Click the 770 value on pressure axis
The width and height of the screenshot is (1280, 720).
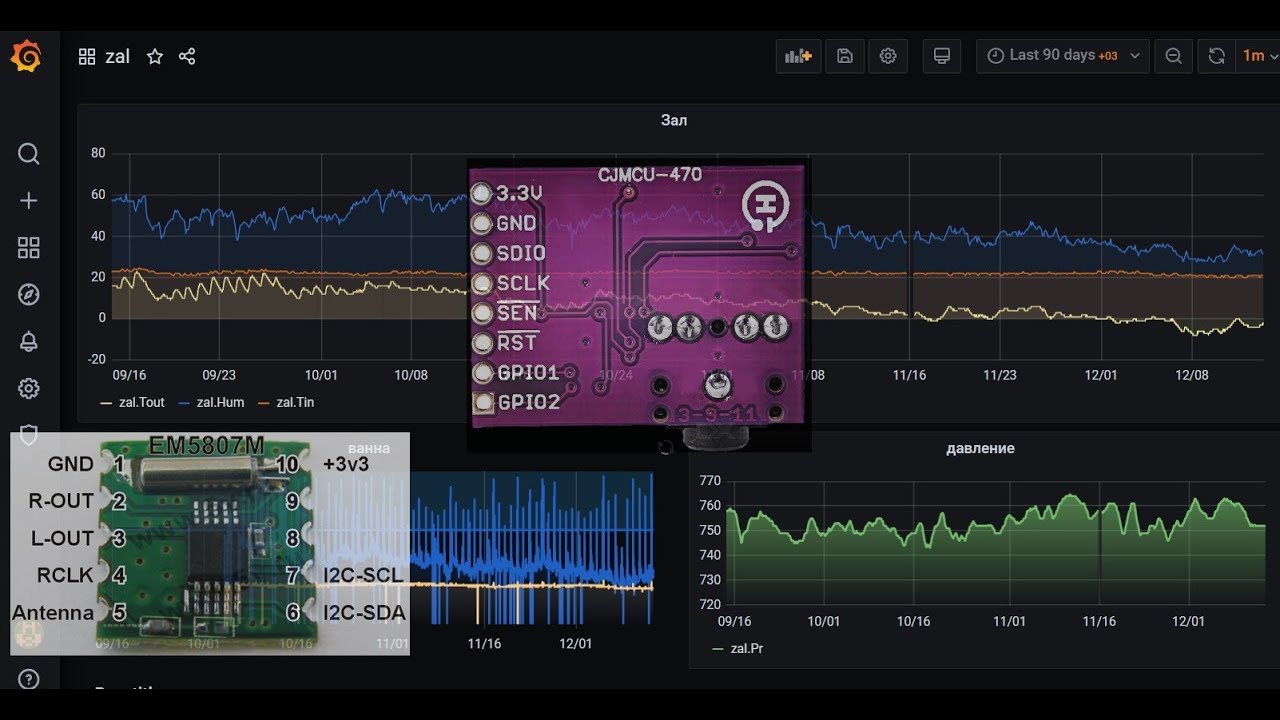[709, 481]
